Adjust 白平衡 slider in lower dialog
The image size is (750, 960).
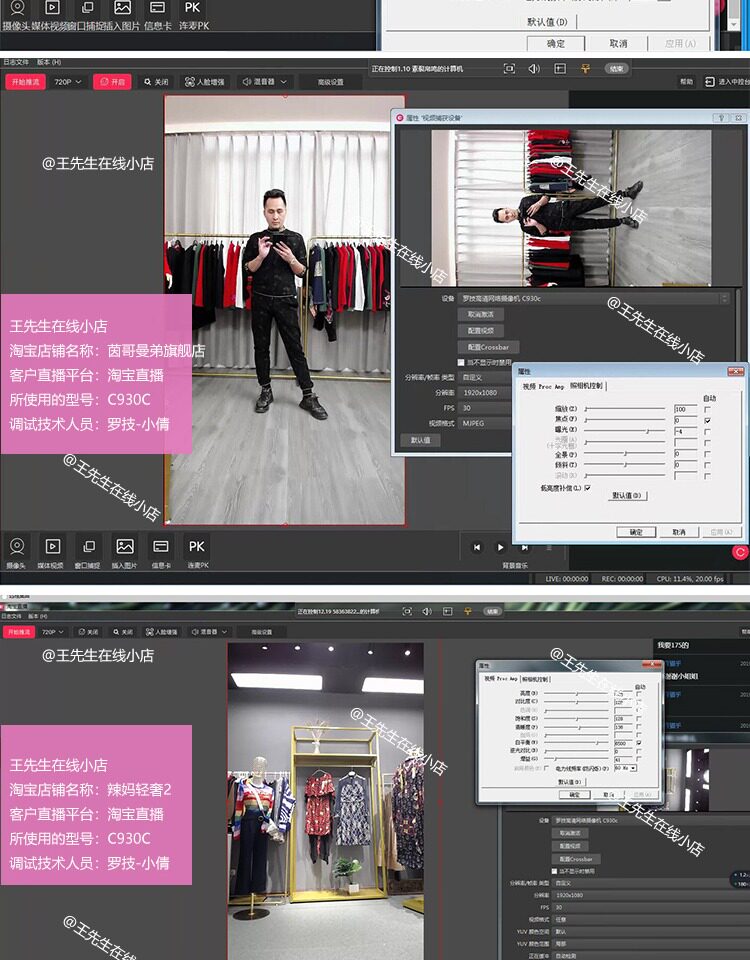[576, 742]
